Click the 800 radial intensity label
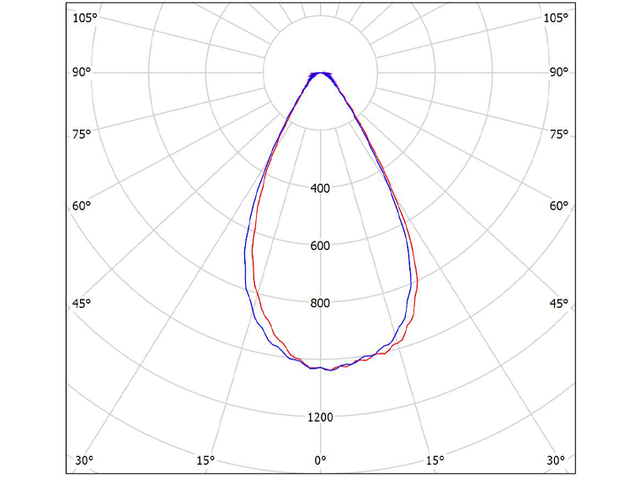Screen dimensions: 640x478 320,304
